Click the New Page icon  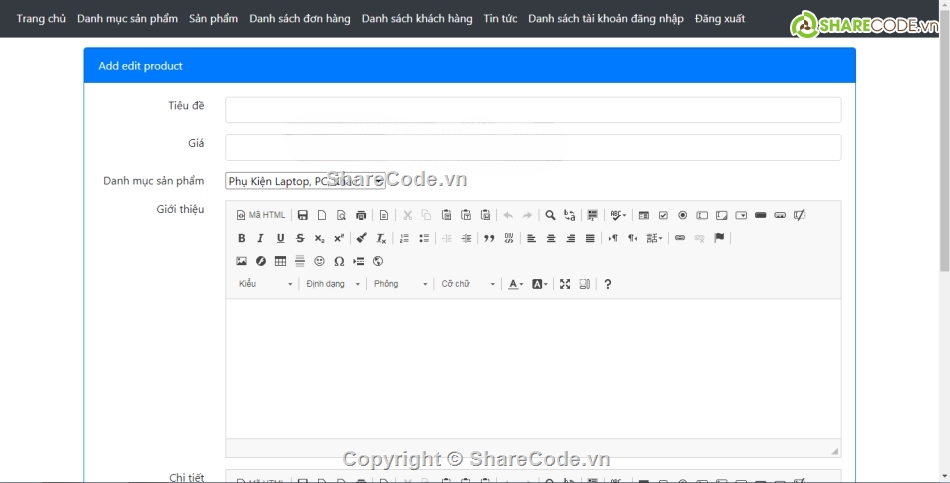click(x=322, y=215)
